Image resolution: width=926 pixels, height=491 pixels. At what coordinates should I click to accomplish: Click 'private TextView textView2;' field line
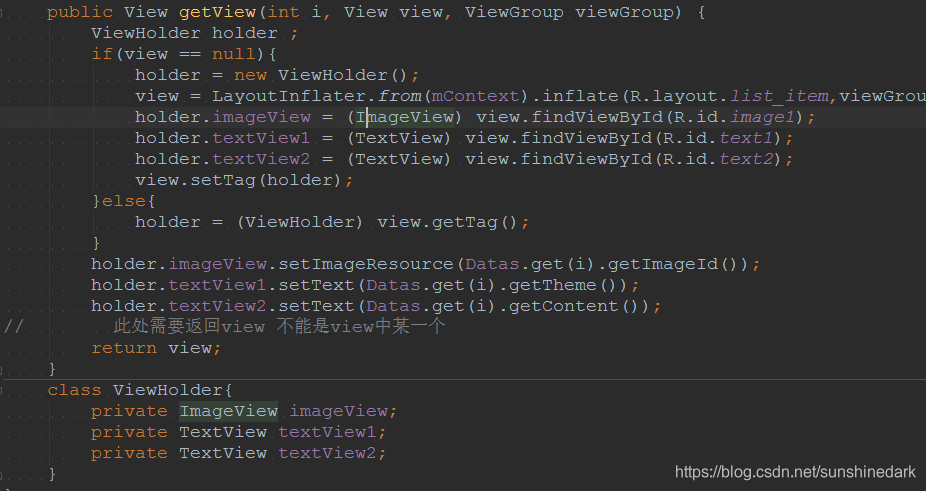click(239, 453)
